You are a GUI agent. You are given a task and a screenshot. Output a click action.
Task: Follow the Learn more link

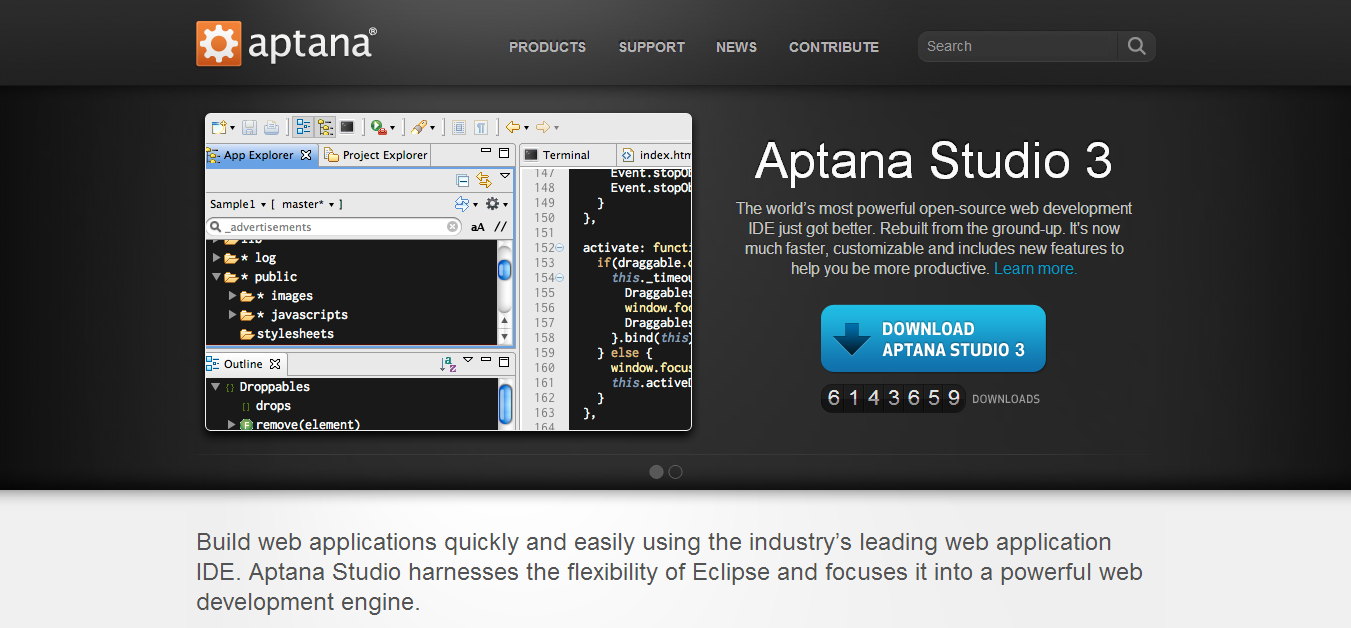(x=1035, y=269)
